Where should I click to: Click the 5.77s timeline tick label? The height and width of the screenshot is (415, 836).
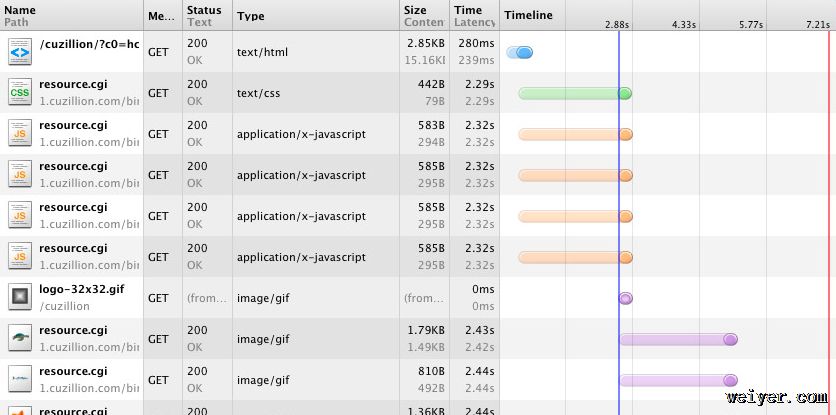coord(751,25)
